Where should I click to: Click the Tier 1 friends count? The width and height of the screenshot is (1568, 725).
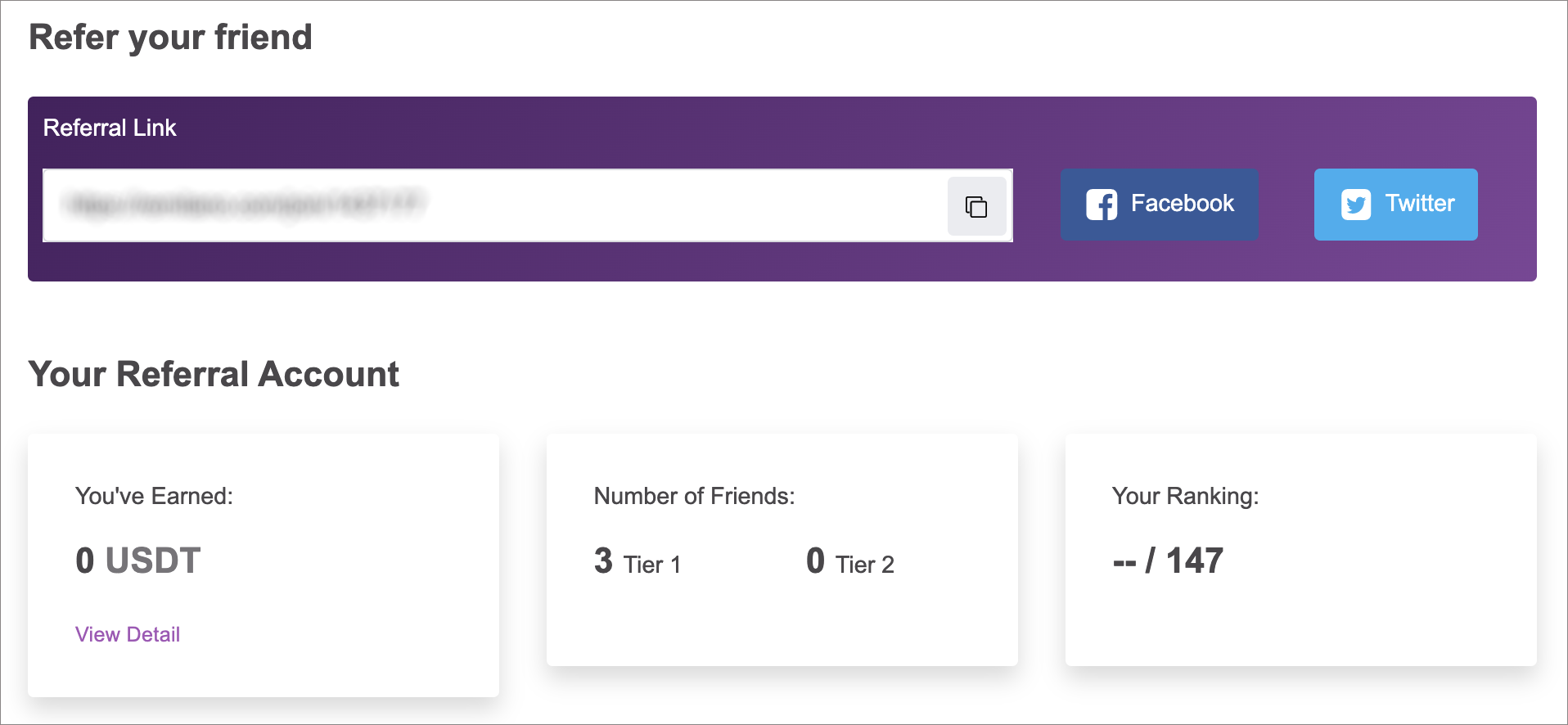pos(635,561)
